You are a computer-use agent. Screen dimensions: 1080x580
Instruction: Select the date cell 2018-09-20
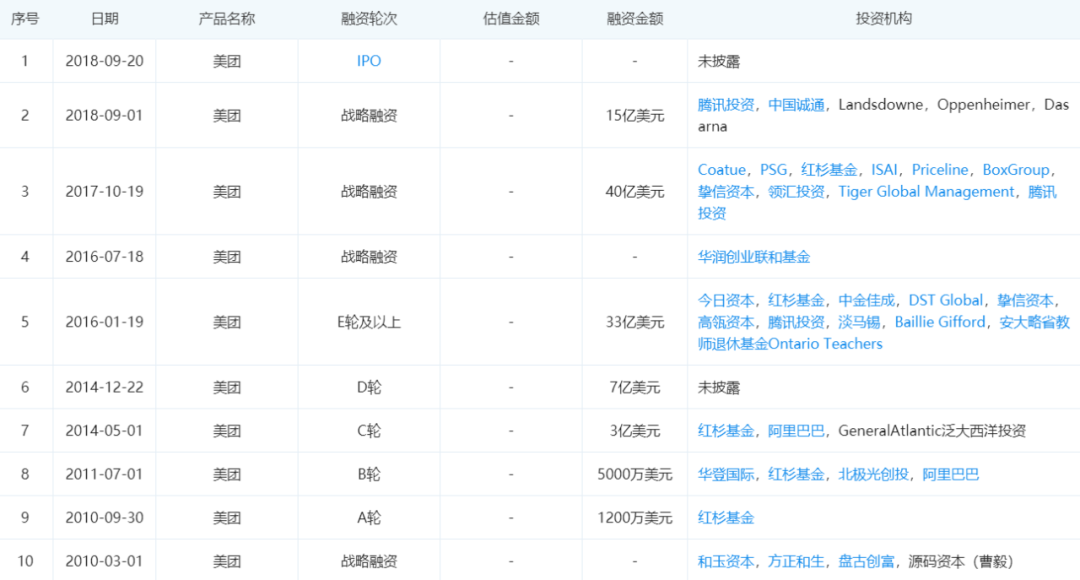click(x=105, y=61)
